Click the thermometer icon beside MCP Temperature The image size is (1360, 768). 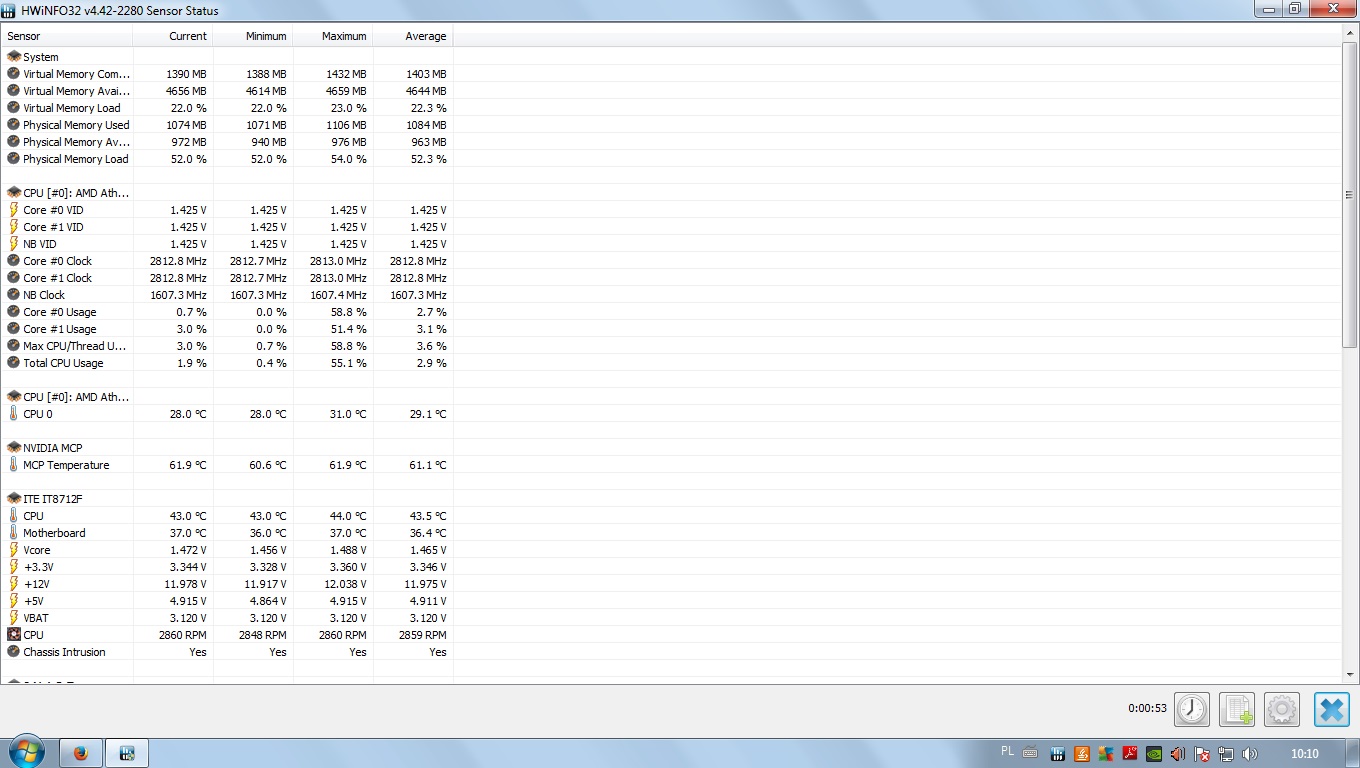click(x=14, y=465)
